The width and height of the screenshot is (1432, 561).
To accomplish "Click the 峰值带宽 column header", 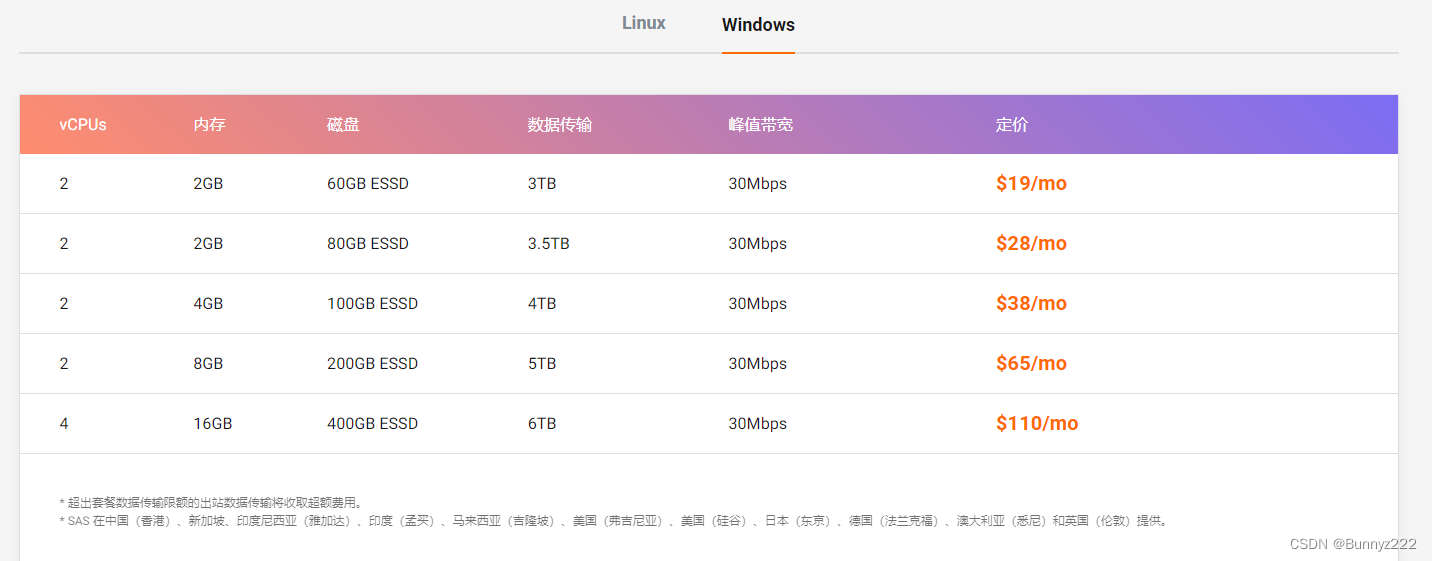I will point(761,125).
